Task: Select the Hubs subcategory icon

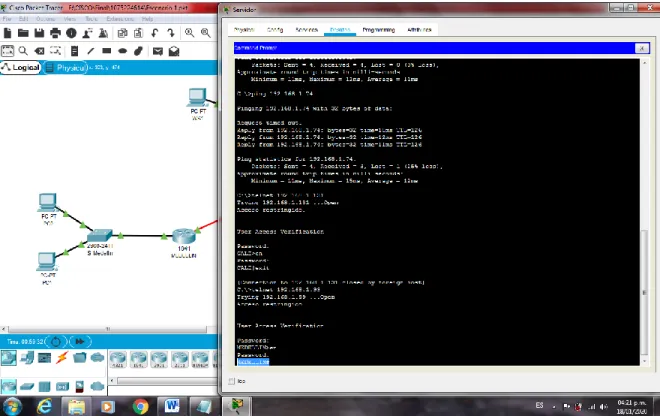Action: [44, 386]
